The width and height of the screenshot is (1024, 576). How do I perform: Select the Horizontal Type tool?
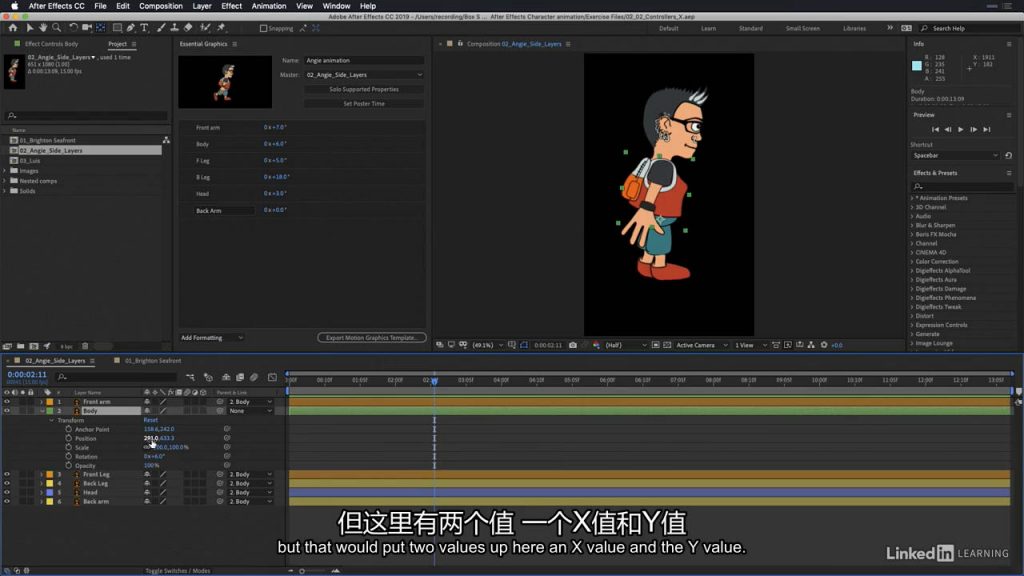144,28
